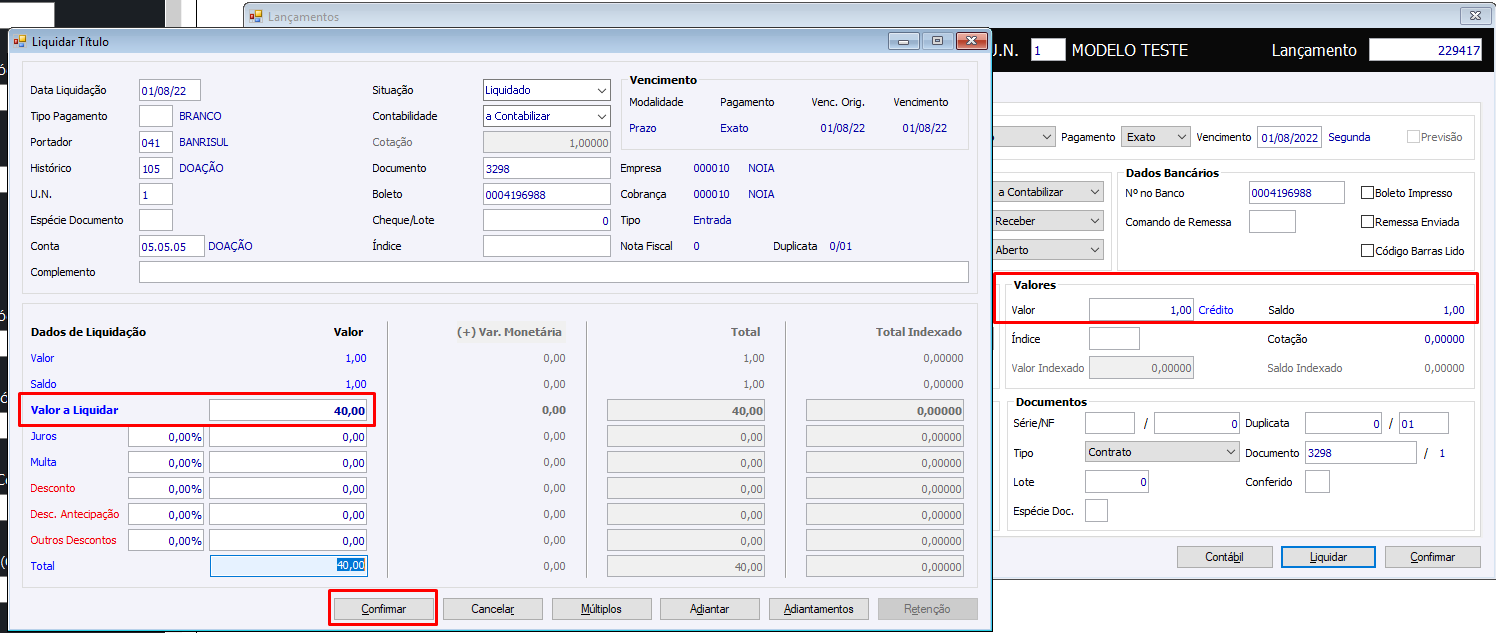The height and width of the screenshot is (633, 1496).
Task: Click the Cancelar button
Action: [493, 609]
